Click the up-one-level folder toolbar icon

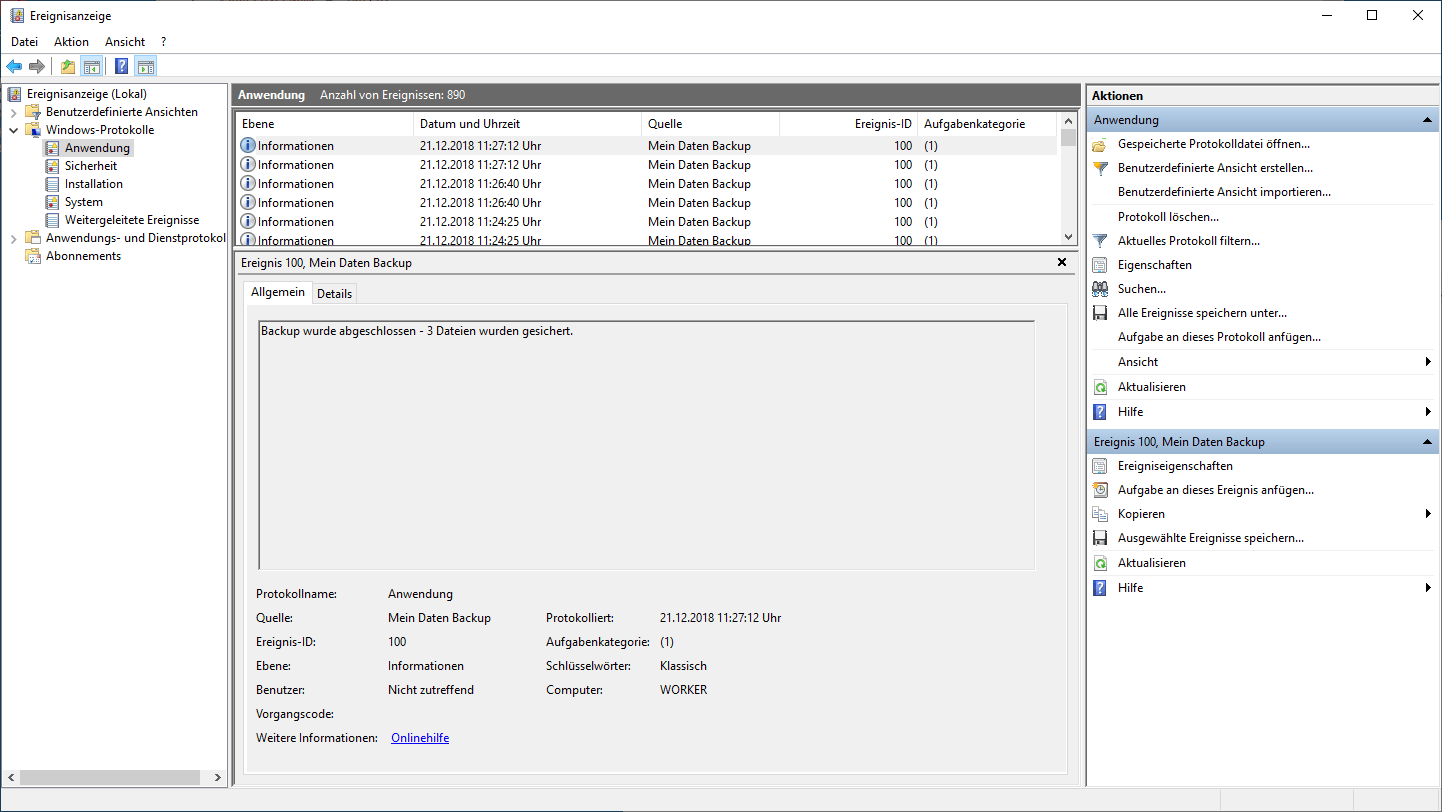click(x=68, y=67)
